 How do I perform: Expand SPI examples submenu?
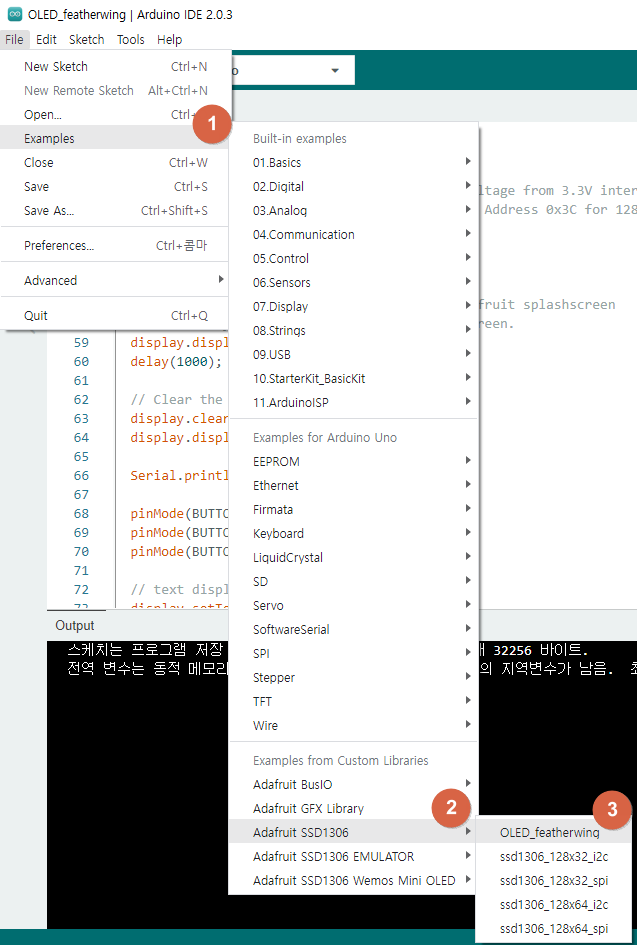354,654
